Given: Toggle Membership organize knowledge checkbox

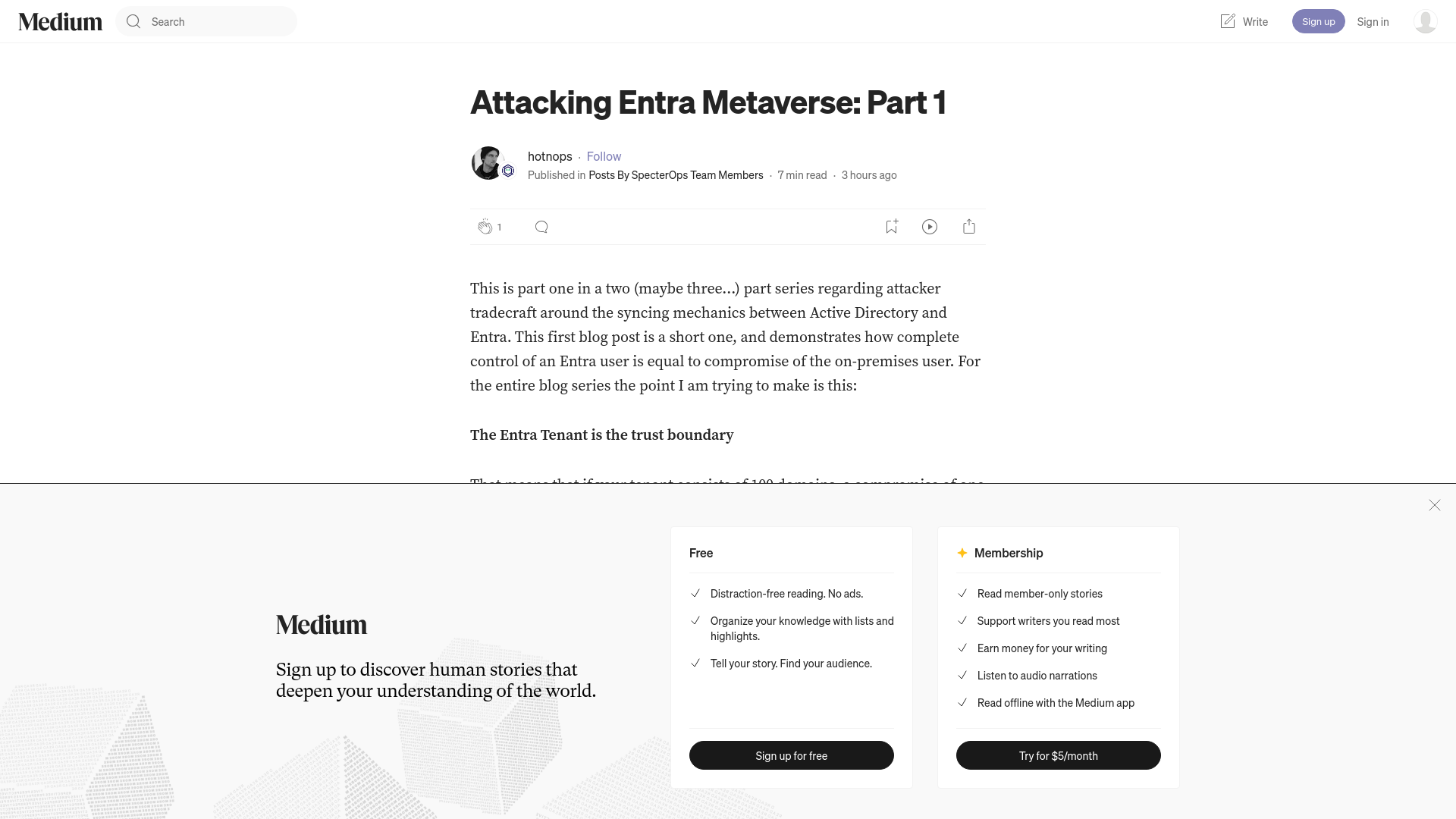Looking at the screenshot, I should click(696, 621).
